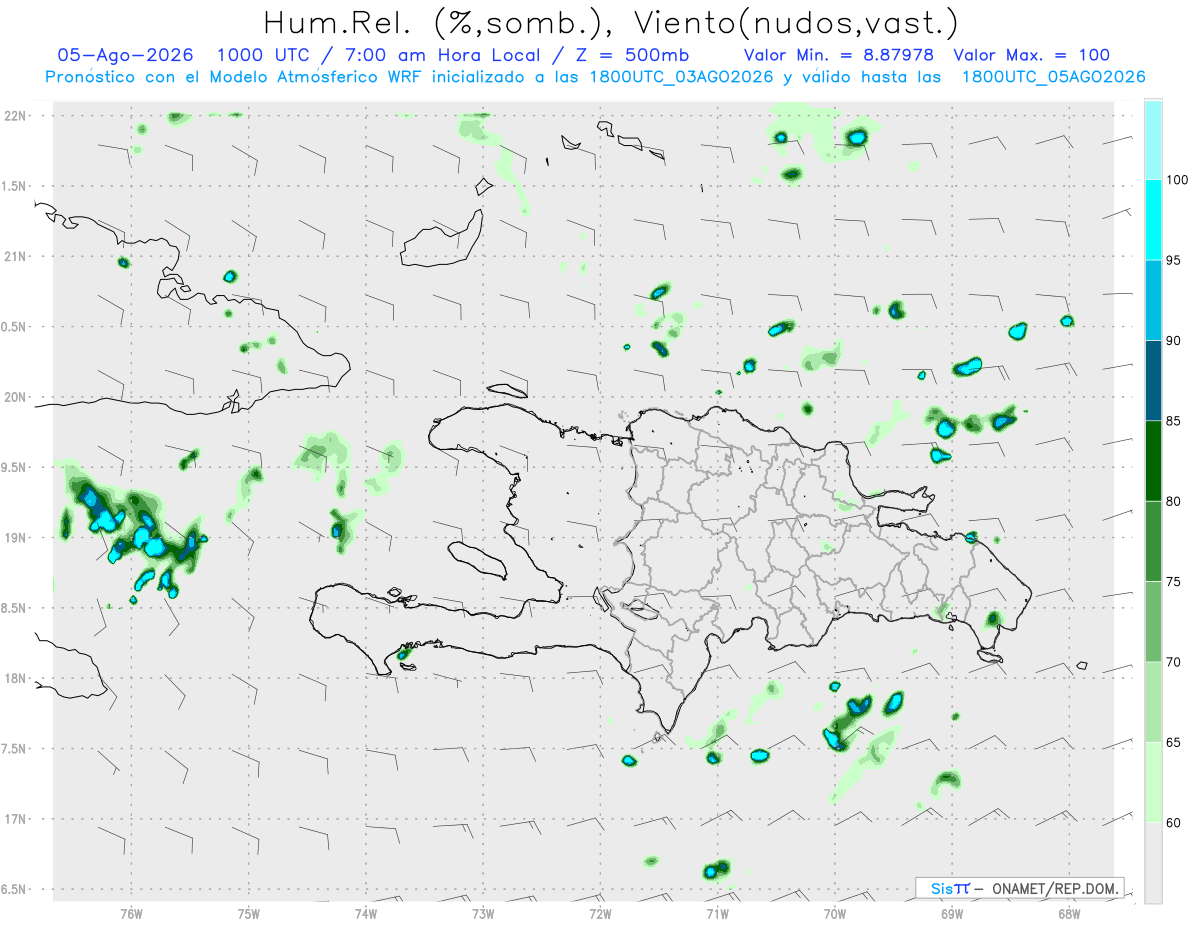Click the WRF model 'Pronostico con el Modelo' description line
This screenshot has width=1200, height=927.
pyautogui.click(x=594, y=77)
